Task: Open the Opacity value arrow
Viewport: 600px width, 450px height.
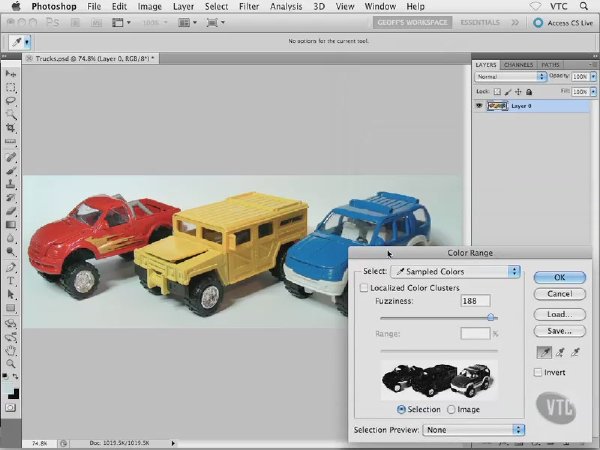Action: click(x=593, y=77)
